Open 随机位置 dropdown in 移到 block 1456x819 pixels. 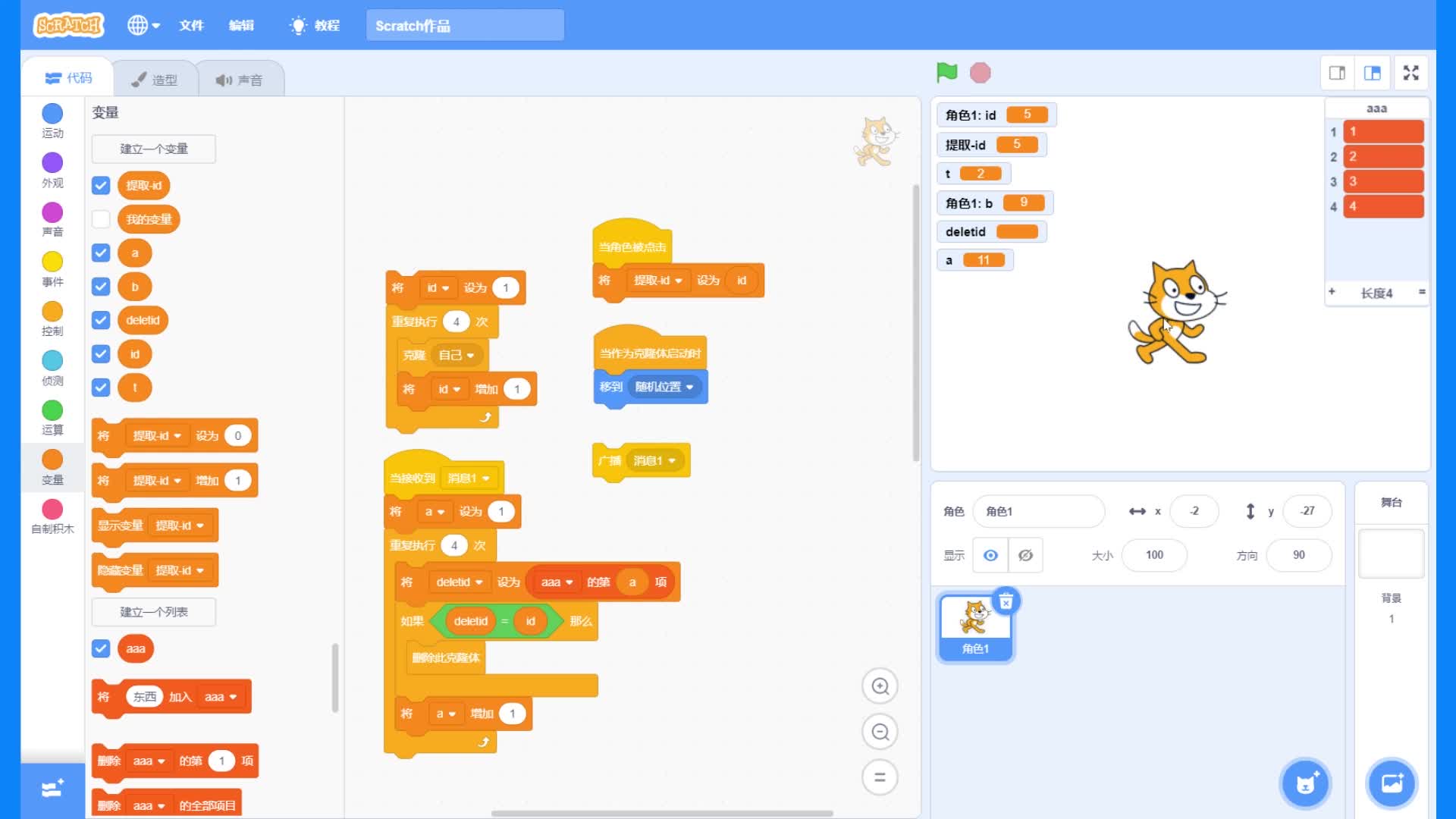click(664, 387)
